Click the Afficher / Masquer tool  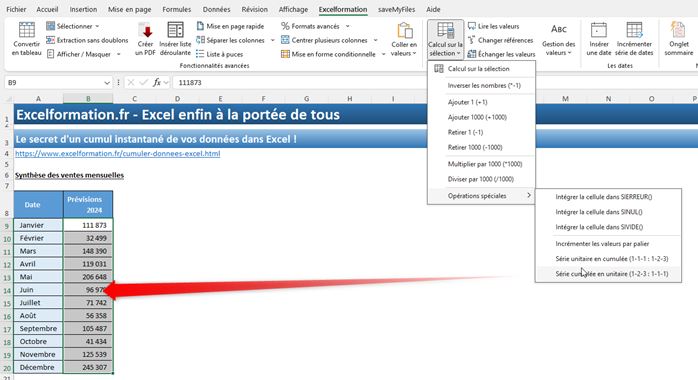point(79,54)
